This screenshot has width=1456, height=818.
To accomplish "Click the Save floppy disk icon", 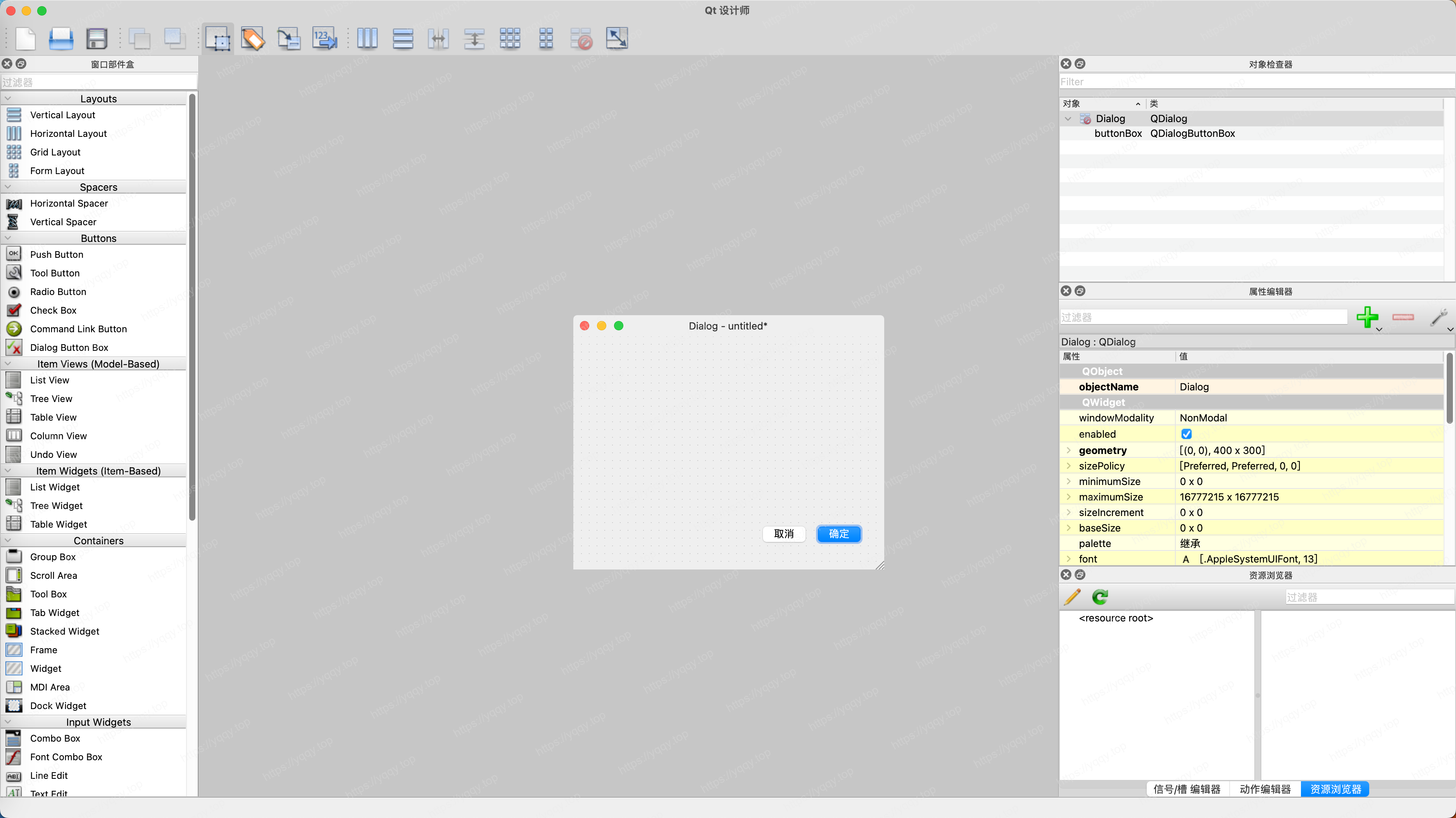I will 97,38.
